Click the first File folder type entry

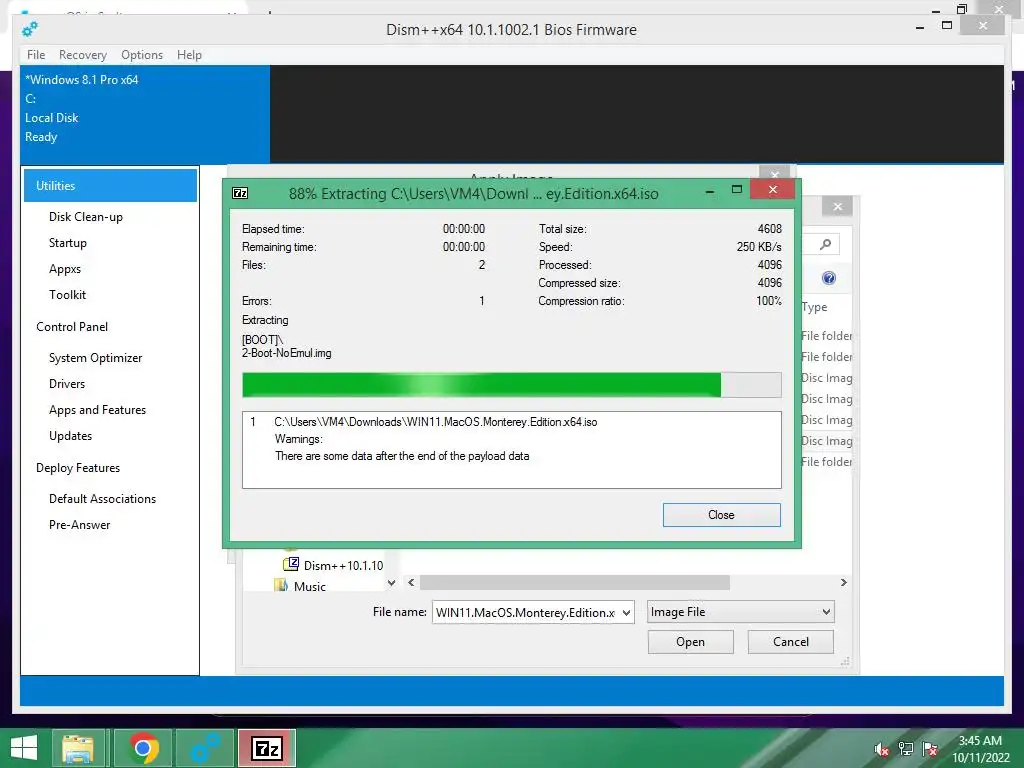[x=827, y=336]
